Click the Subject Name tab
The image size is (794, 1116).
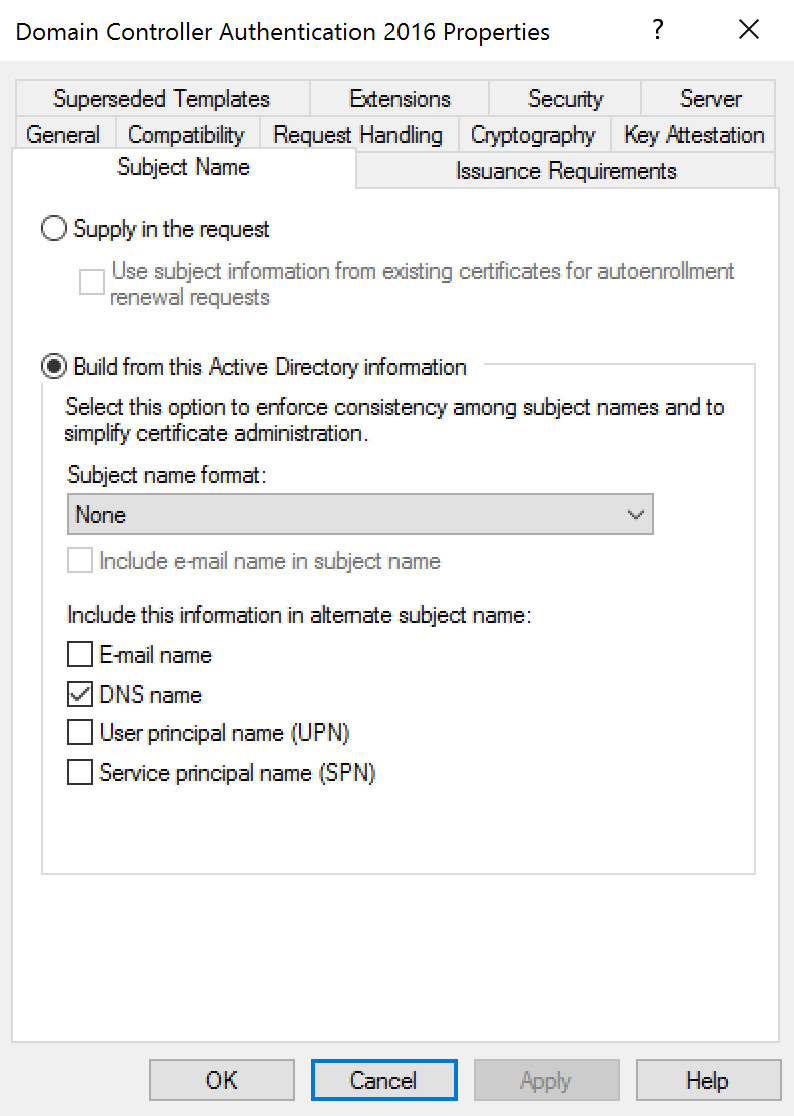point(184,167)
